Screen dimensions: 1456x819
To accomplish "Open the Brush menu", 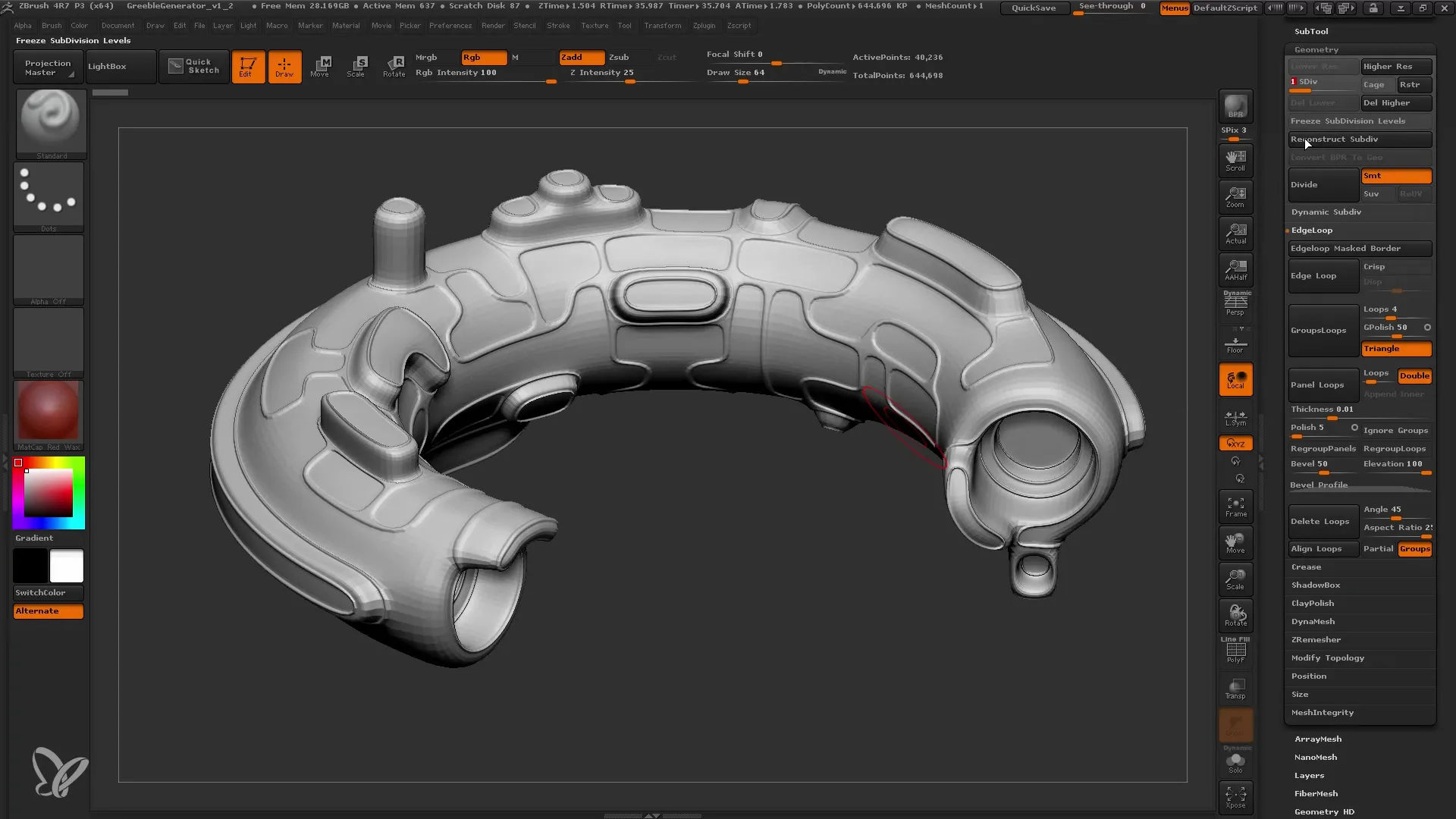I will click(x=52, y=26).
